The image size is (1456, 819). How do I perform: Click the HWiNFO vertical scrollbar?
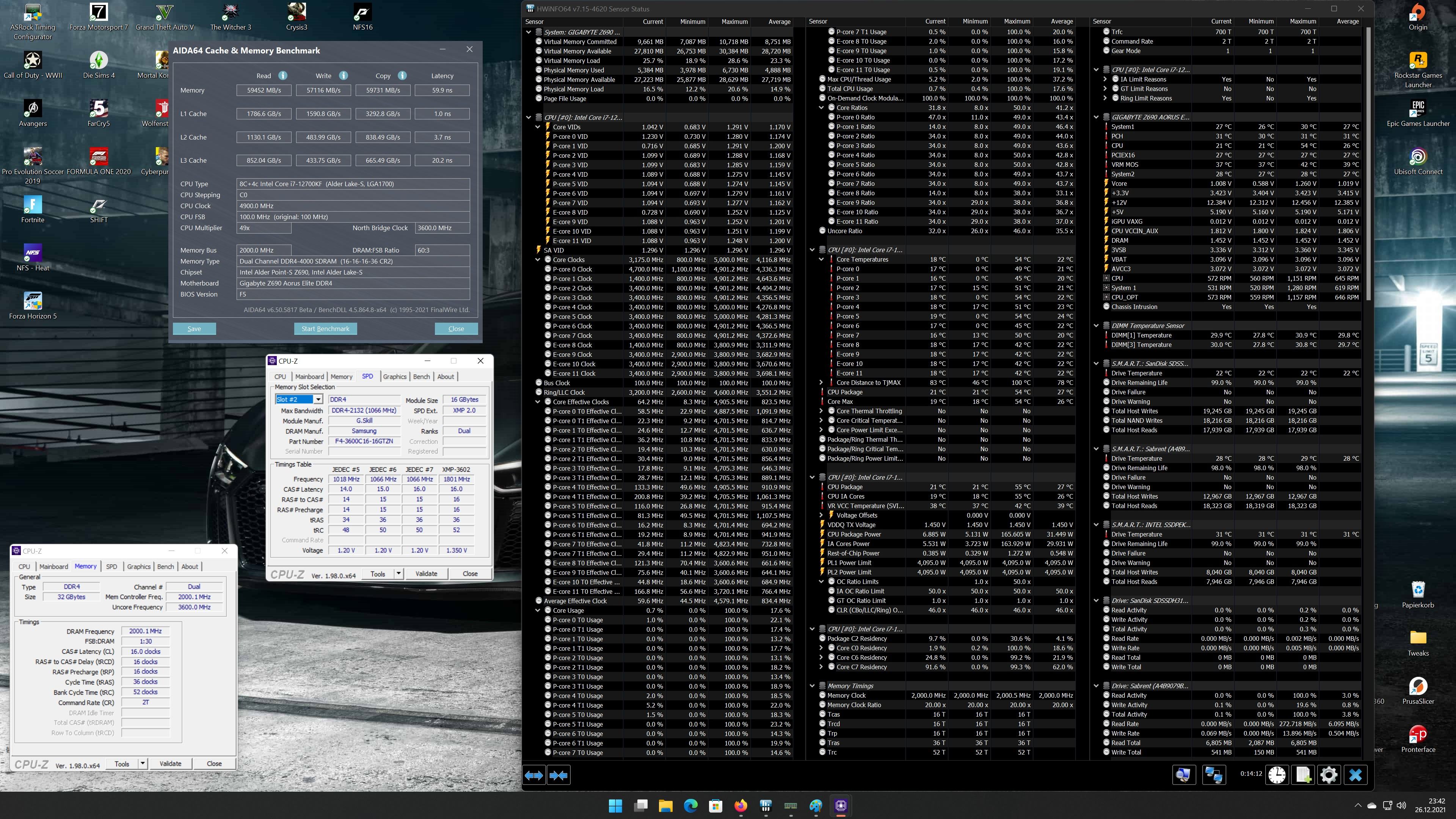pyautogui.click(x=1368, y=164)
